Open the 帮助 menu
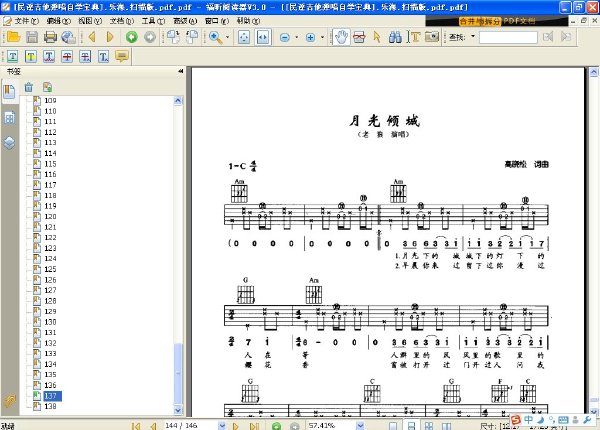600x430 pixels. click(248, 21)
